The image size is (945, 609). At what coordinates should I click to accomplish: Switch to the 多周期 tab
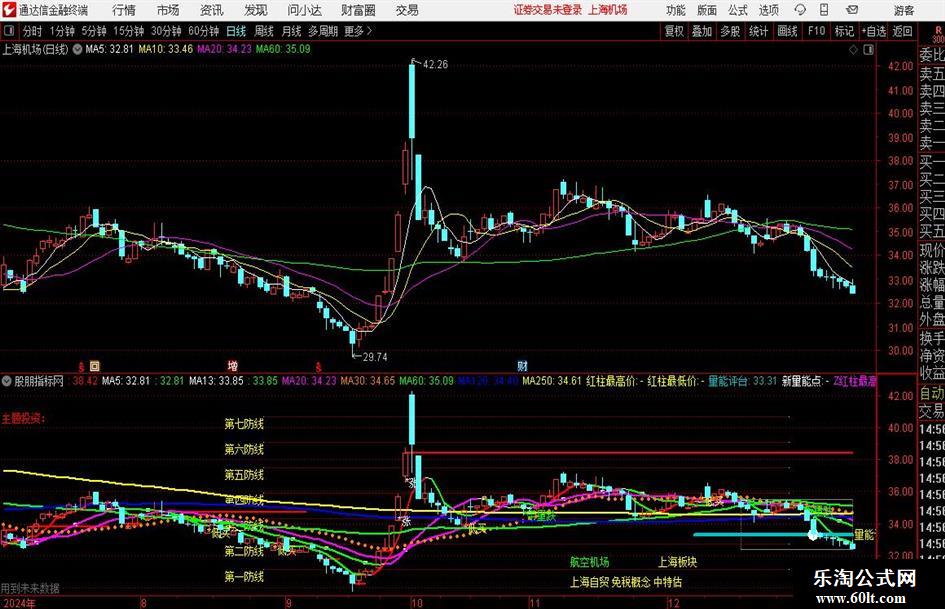[323, 31]
